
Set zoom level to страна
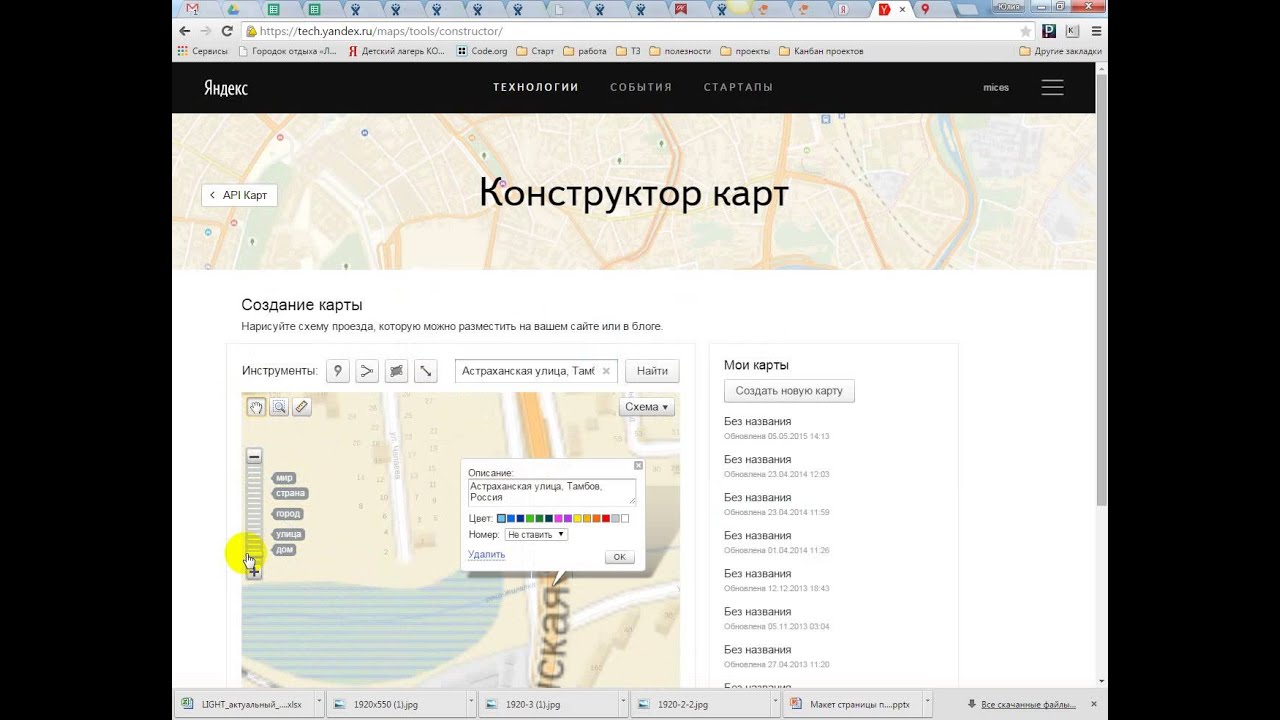click(290, 493)
